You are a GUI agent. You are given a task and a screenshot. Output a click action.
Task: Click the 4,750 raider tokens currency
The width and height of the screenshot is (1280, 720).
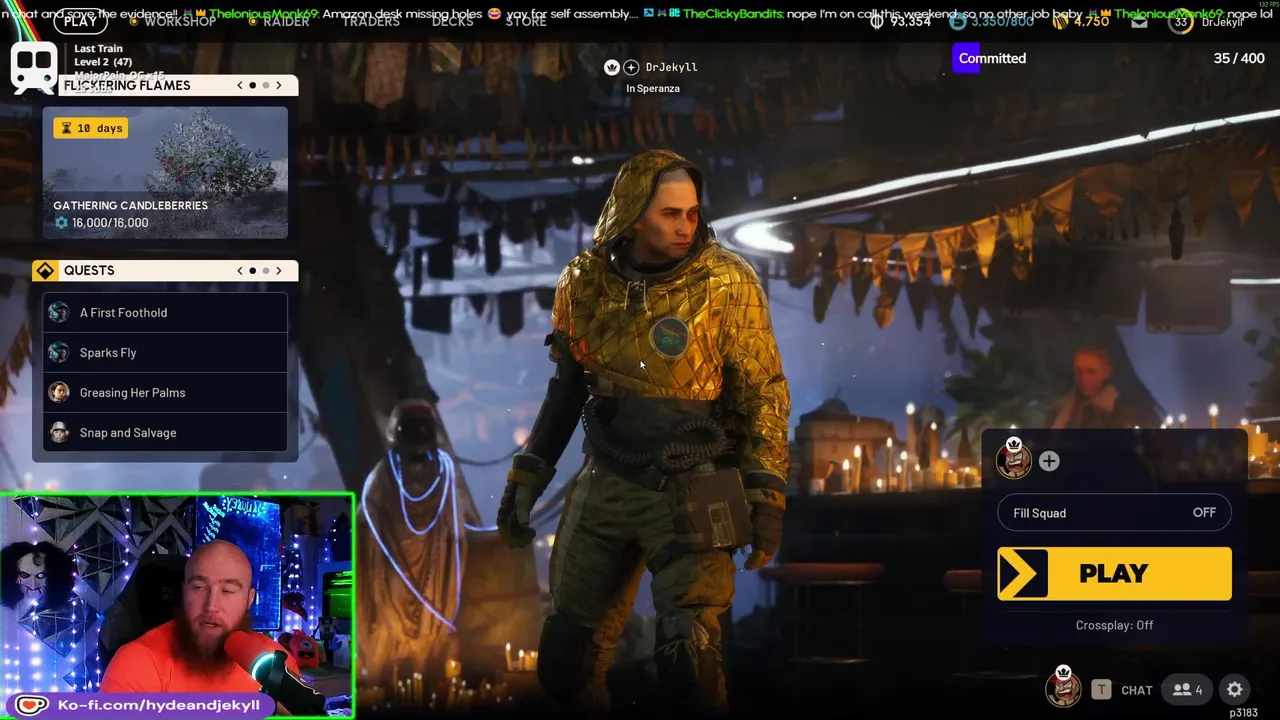(x=1081, y=21)
